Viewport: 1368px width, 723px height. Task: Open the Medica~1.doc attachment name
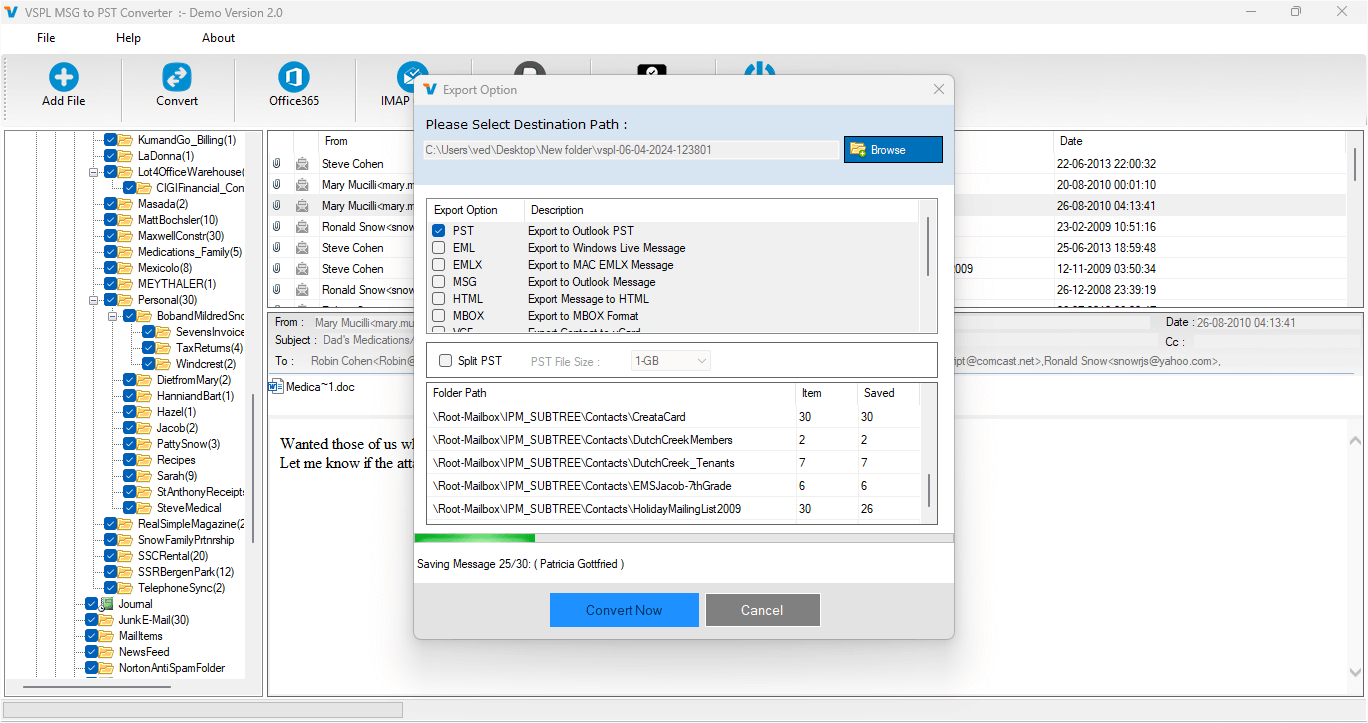[320, 387]
